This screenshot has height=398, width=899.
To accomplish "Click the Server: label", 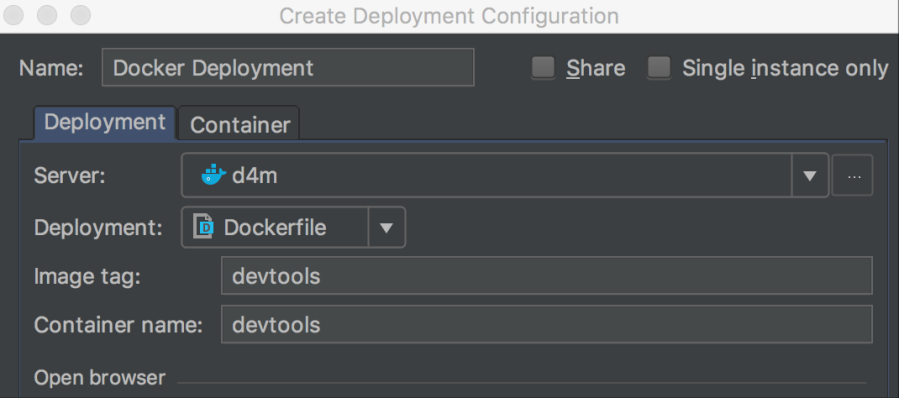I will [x=70, y=175].
